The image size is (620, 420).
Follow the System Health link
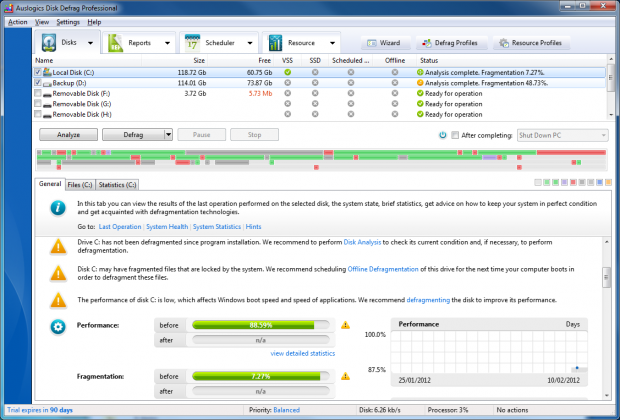click(x=167, y=227)
